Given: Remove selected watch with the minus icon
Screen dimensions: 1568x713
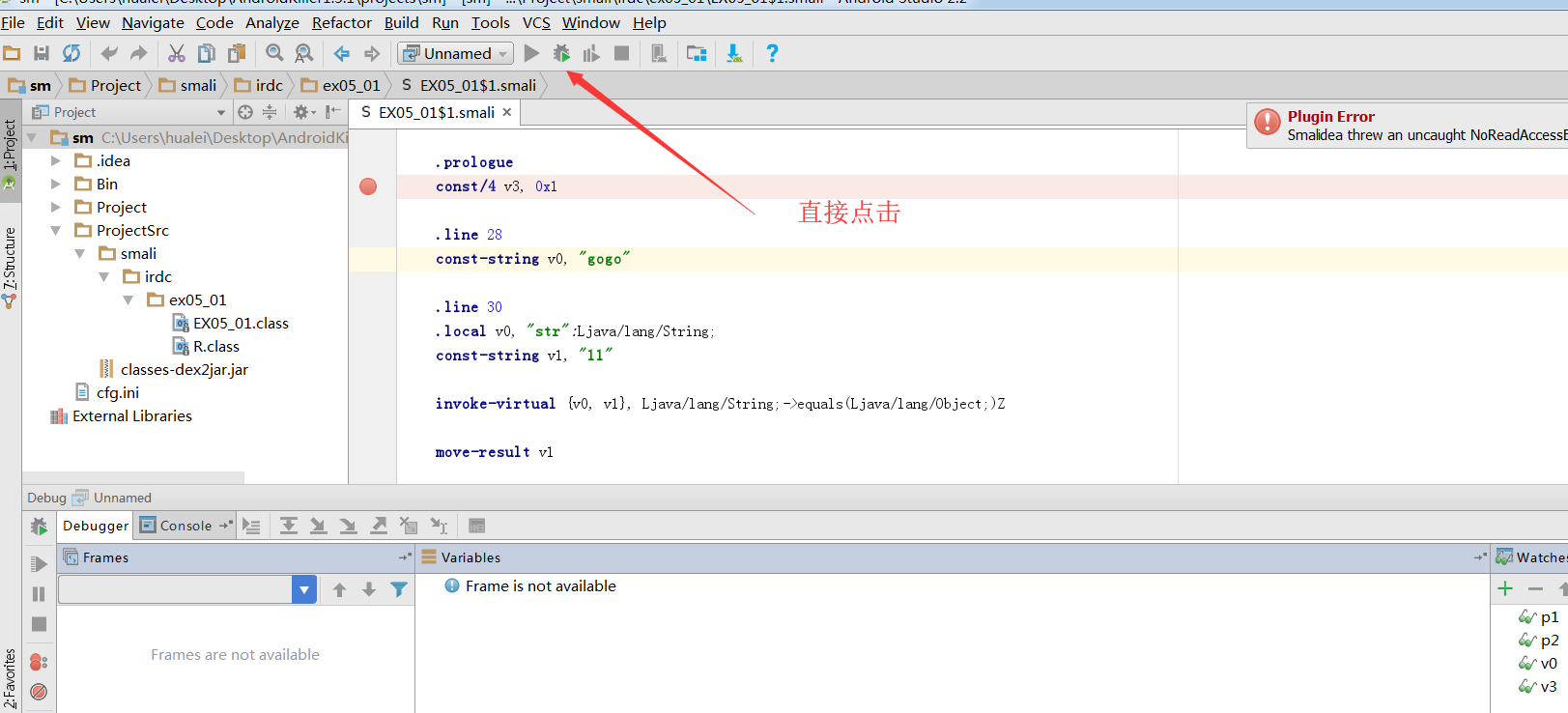Looking at the screenshot, I should 1535,588.
